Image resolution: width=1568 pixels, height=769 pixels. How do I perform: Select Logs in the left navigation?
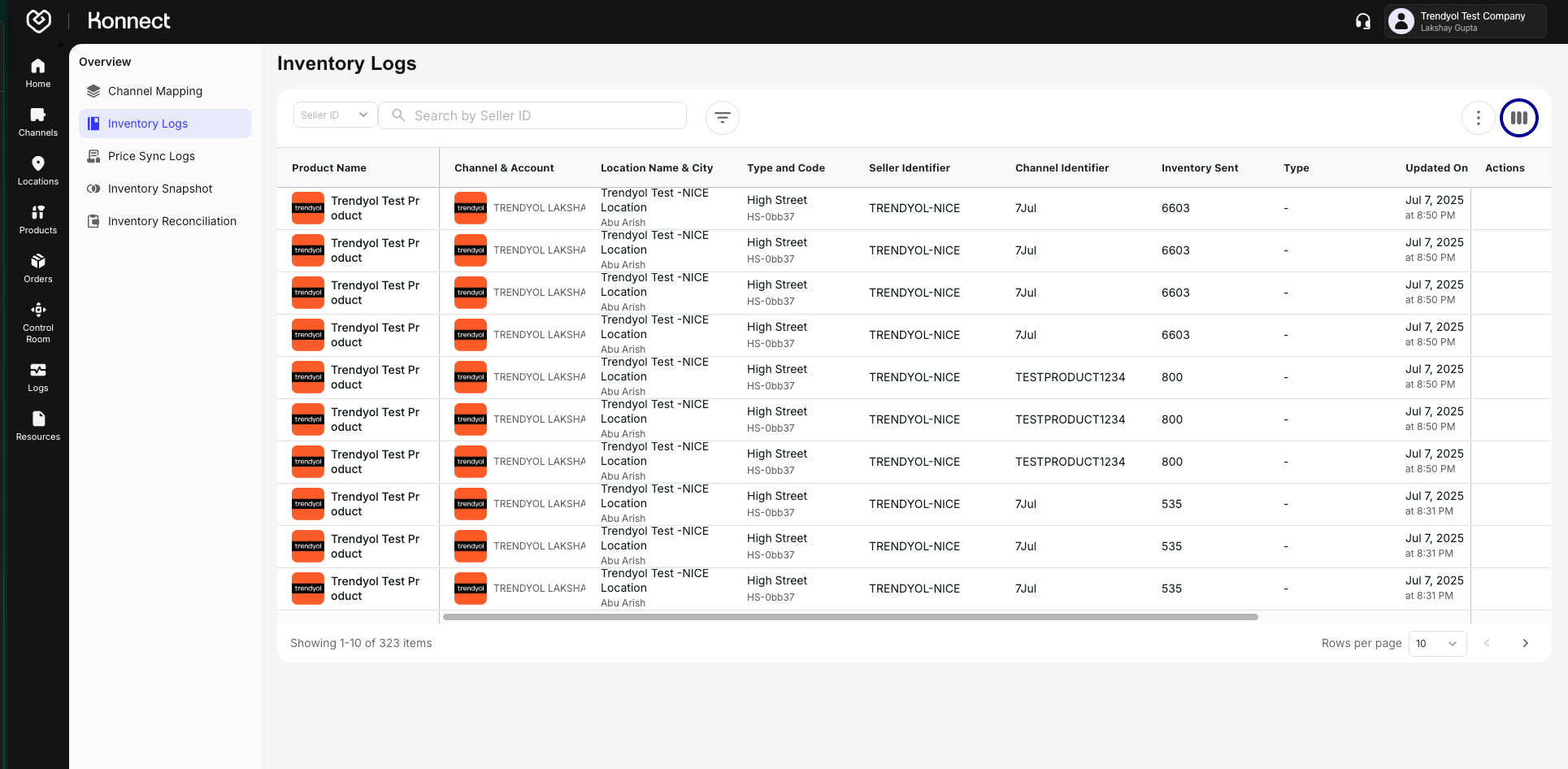pyautogui.click(x=38, y=377)
